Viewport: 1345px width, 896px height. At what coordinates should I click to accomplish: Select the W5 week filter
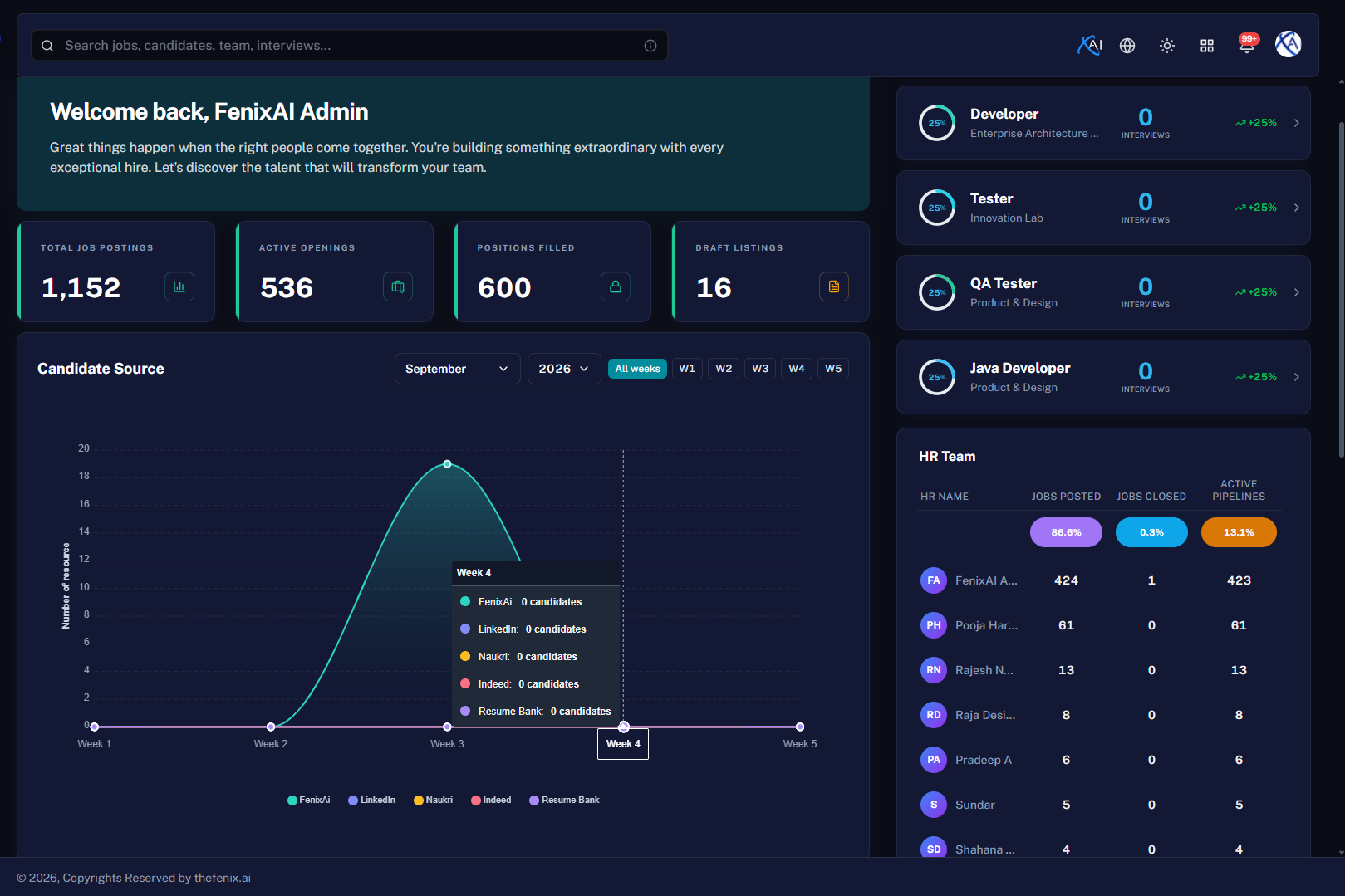tap(833, 369)
